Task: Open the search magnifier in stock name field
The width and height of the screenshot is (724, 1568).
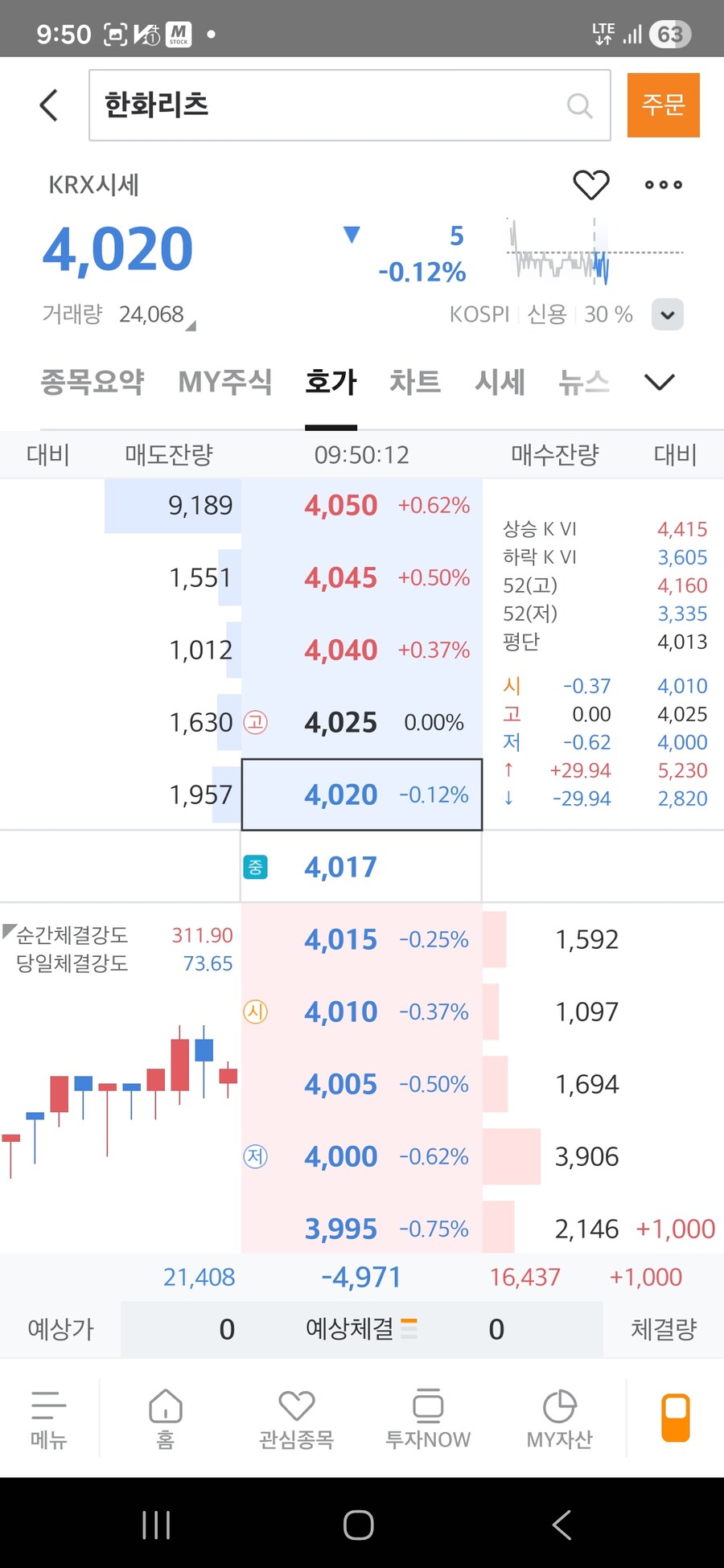Action: point(579,105)
